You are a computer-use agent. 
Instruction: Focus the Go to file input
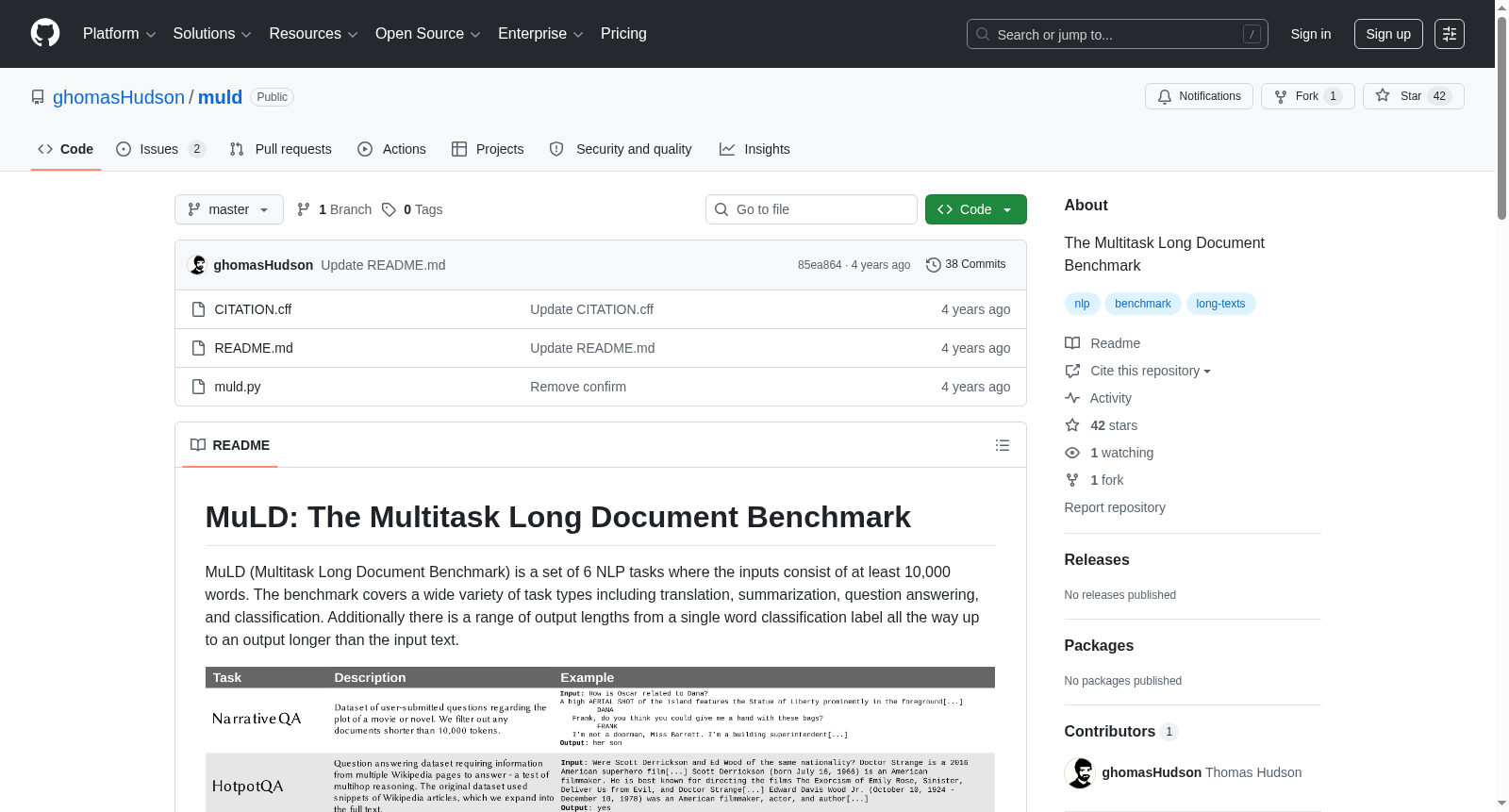[811, 209]
